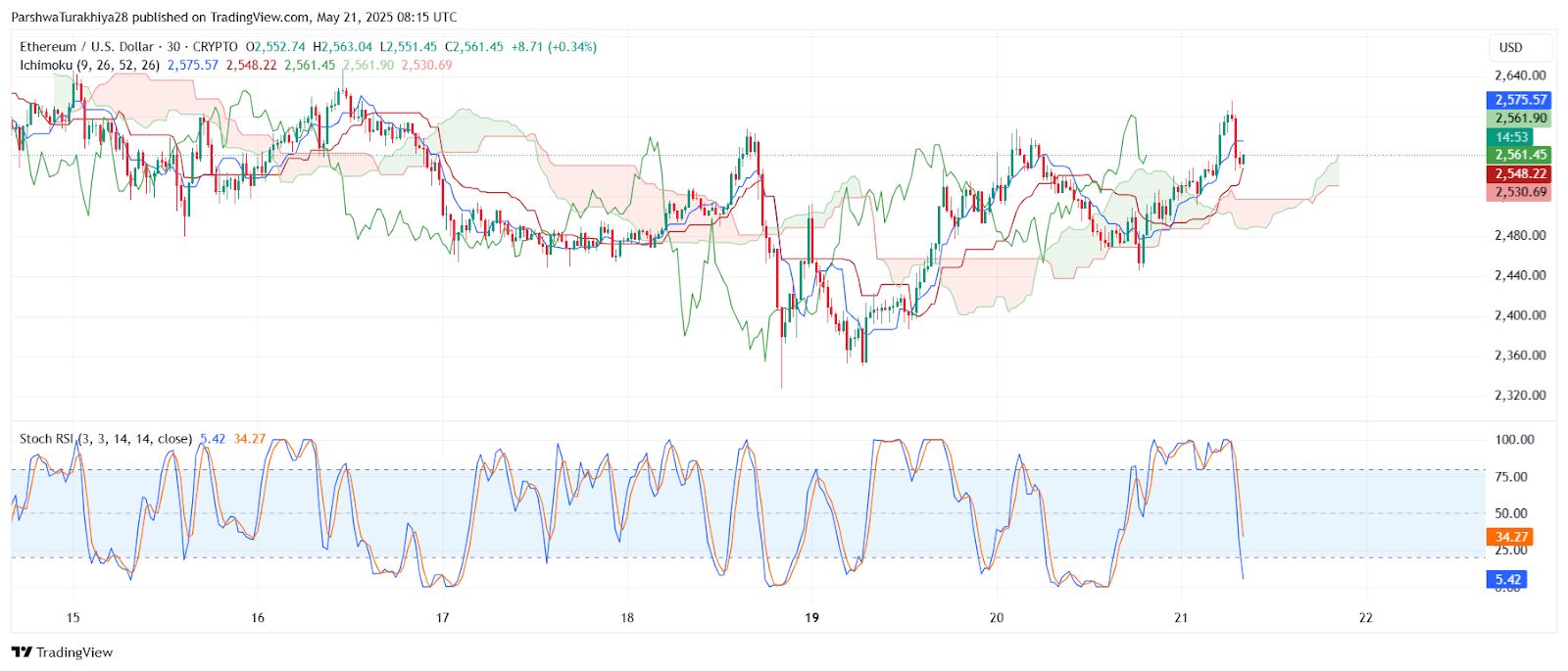
Task: Click date 15 on the time axis
Action: pyautogui.click(x=73, y=618)
